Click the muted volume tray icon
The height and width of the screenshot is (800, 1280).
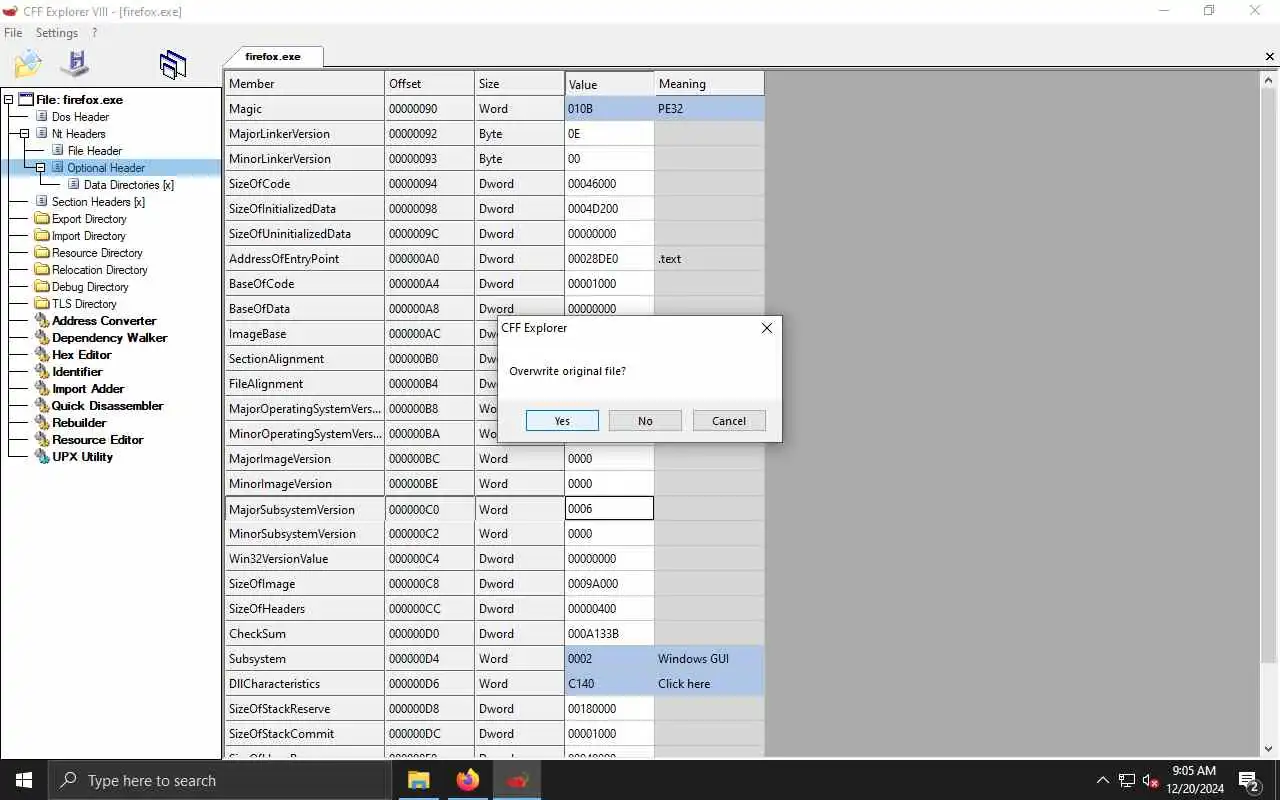(x=1151, y=780)
